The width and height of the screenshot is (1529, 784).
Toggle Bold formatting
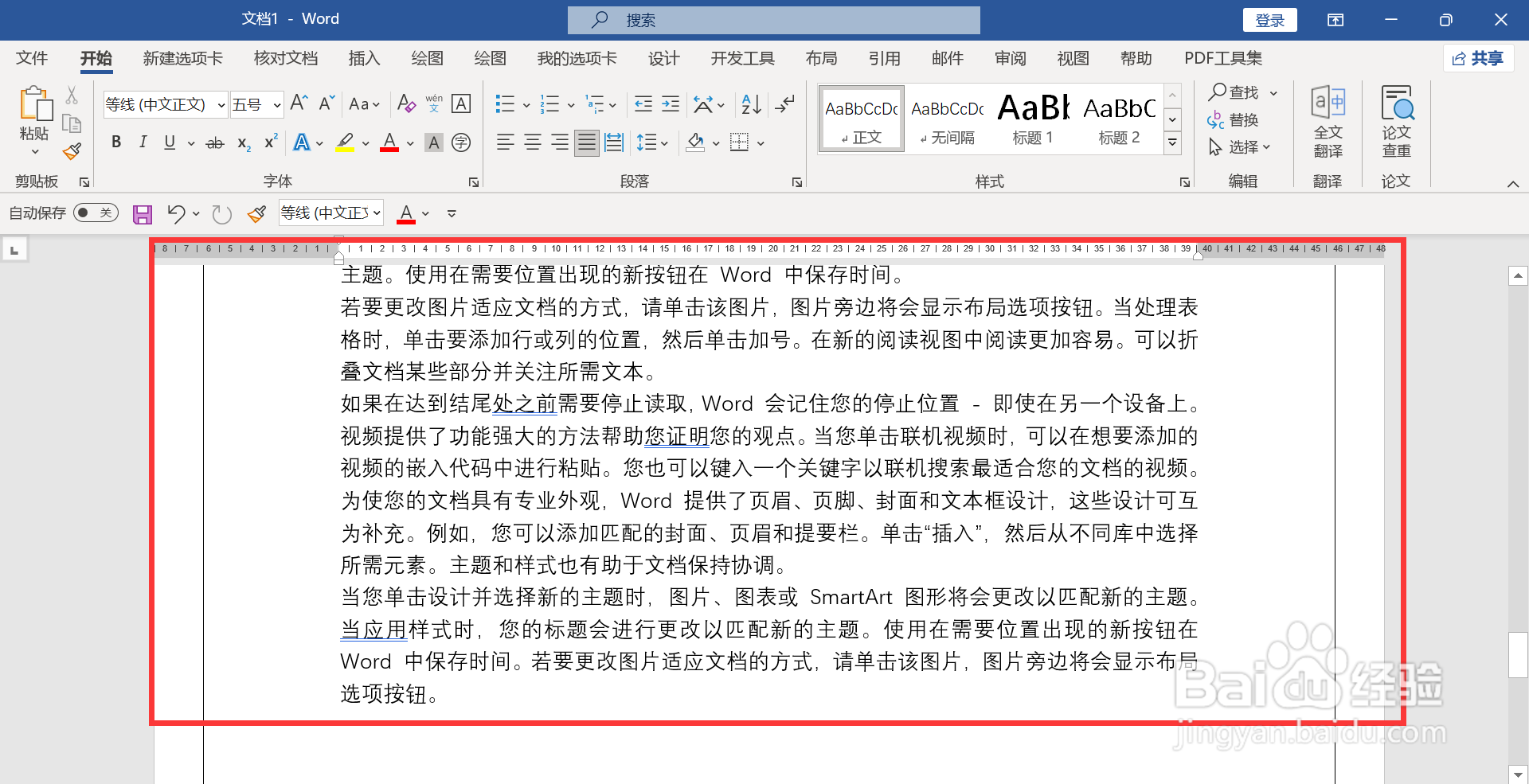pos(116,142)
